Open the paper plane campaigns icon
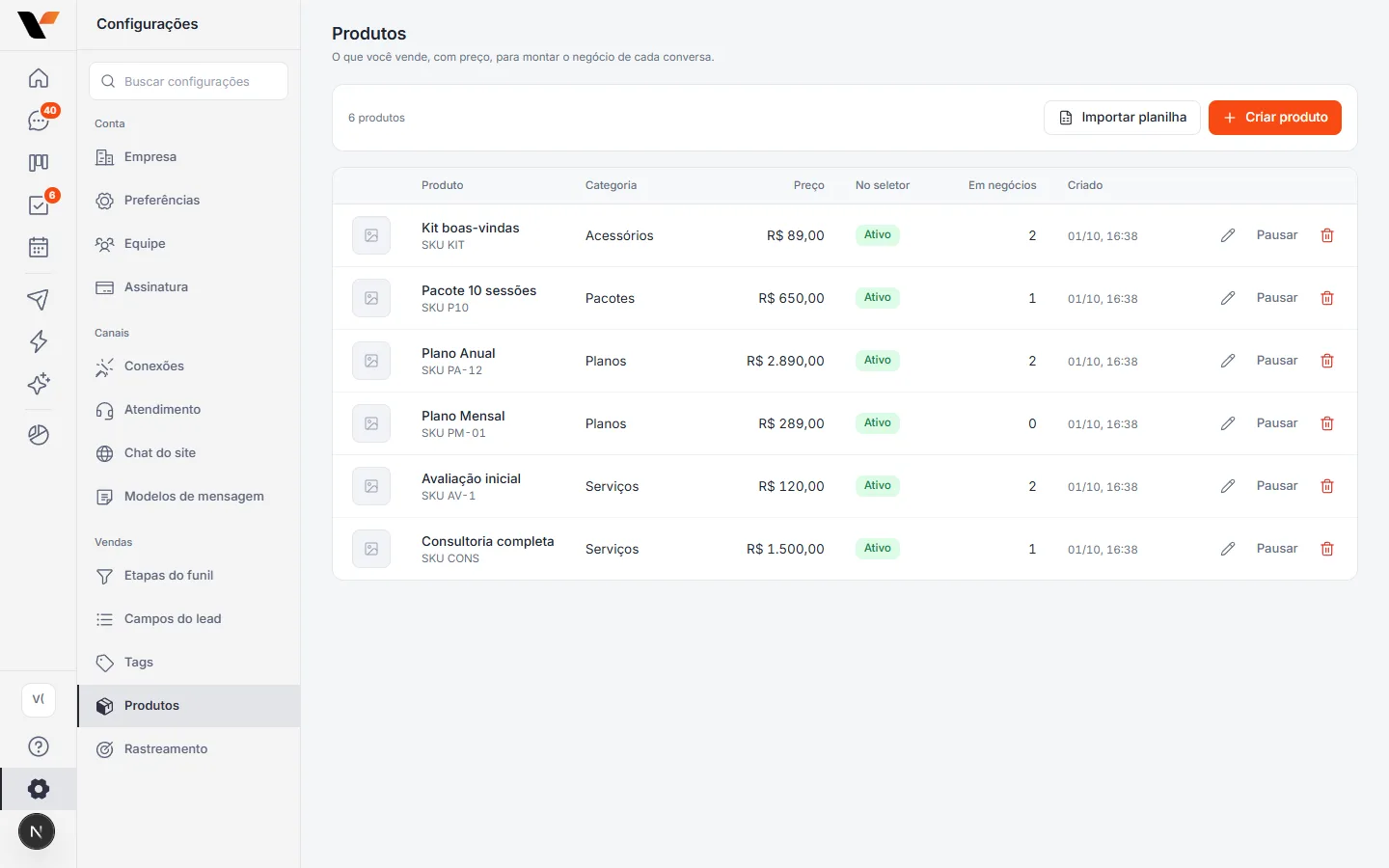The width and height of the screenshot is (1389, 868). click(39, 299)
